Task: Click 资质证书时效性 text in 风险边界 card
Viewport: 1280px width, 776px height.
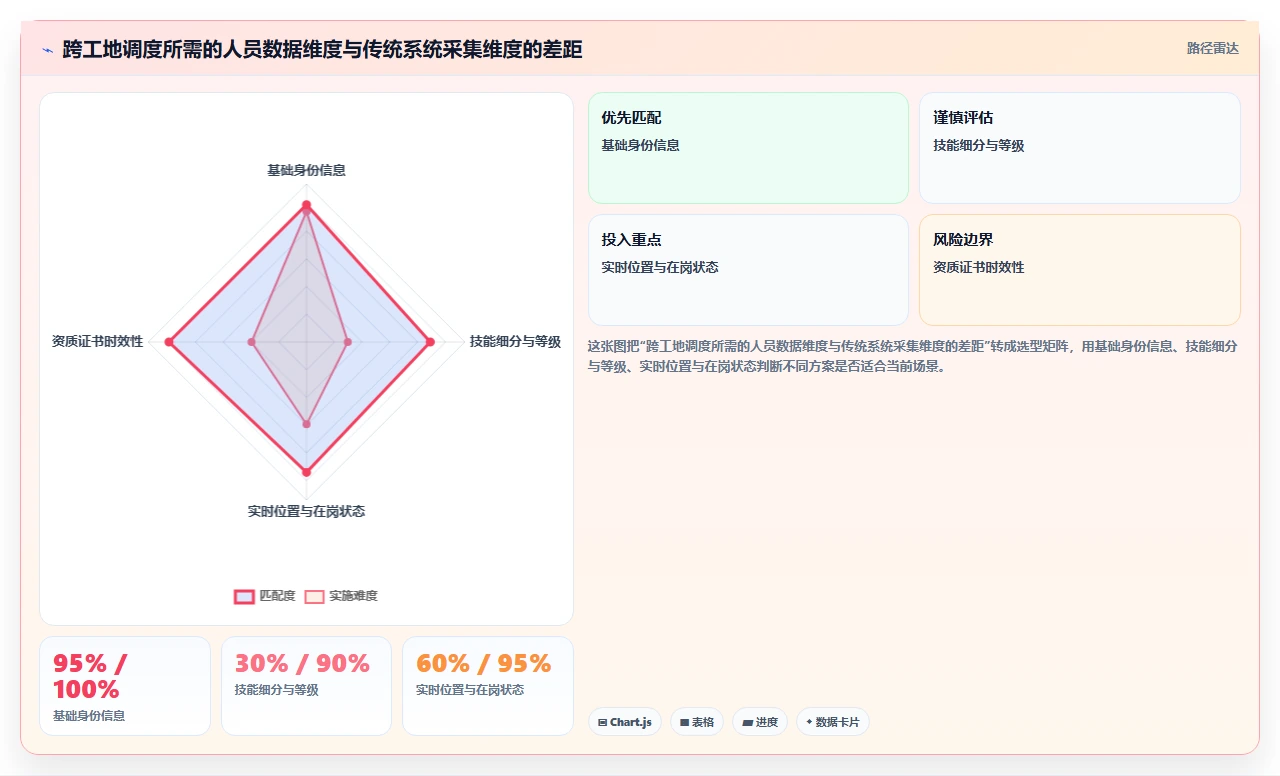Action: tap(979, 267)
